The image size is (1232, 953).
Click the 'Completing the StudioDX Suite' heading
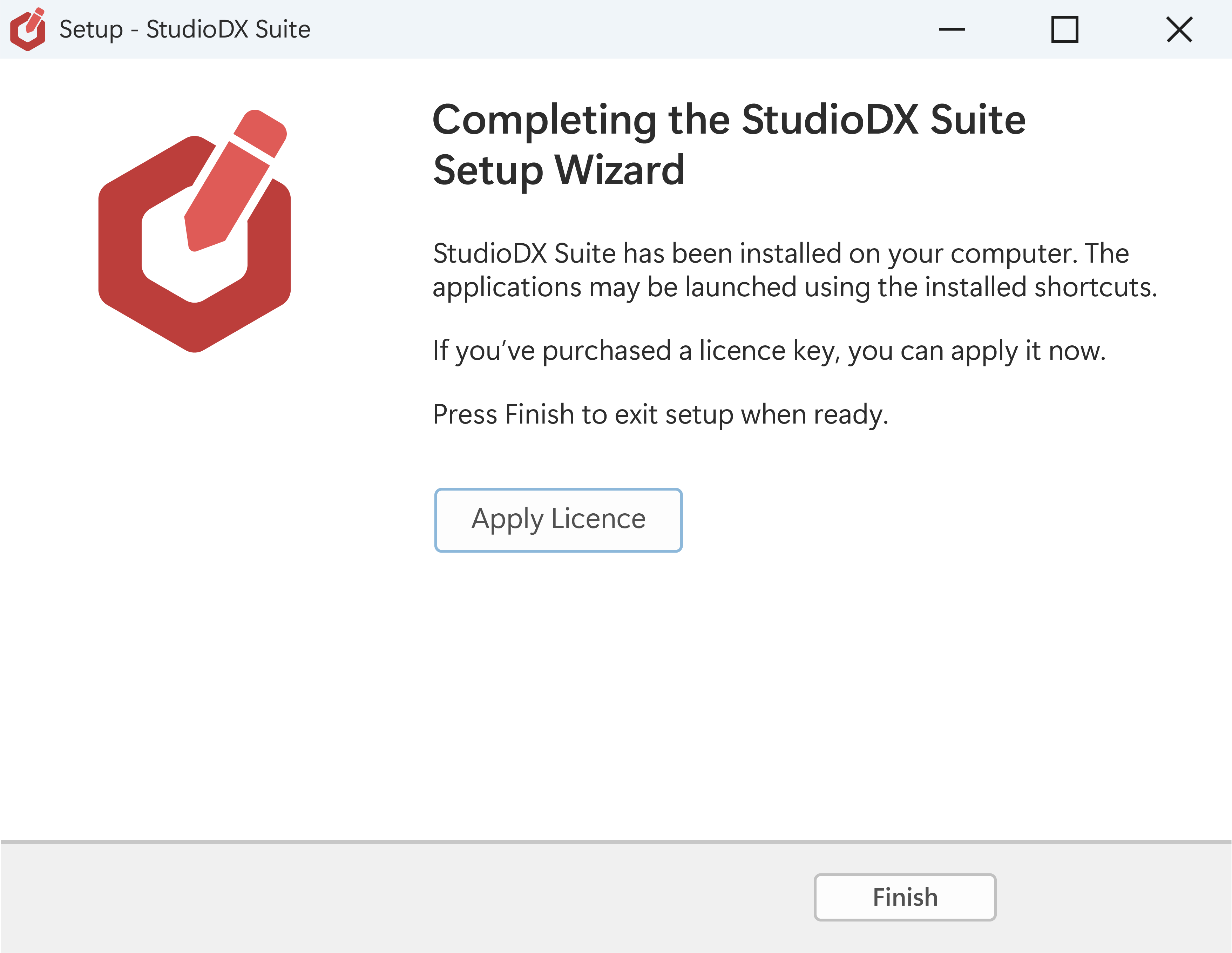pos(729,120)
